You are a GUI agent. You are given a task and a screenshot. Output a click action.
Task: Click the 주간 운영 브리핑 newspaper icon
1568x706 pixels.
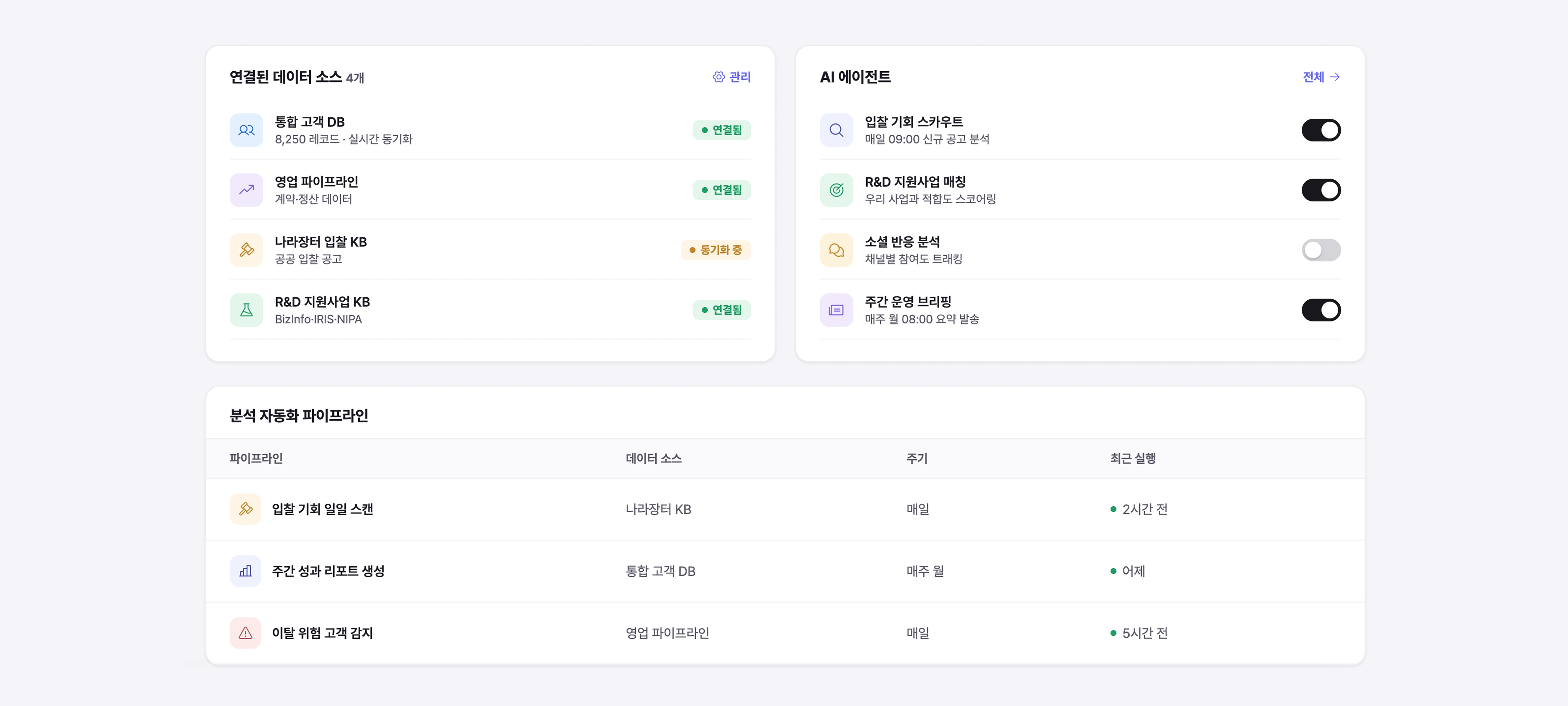coord(836,310)
